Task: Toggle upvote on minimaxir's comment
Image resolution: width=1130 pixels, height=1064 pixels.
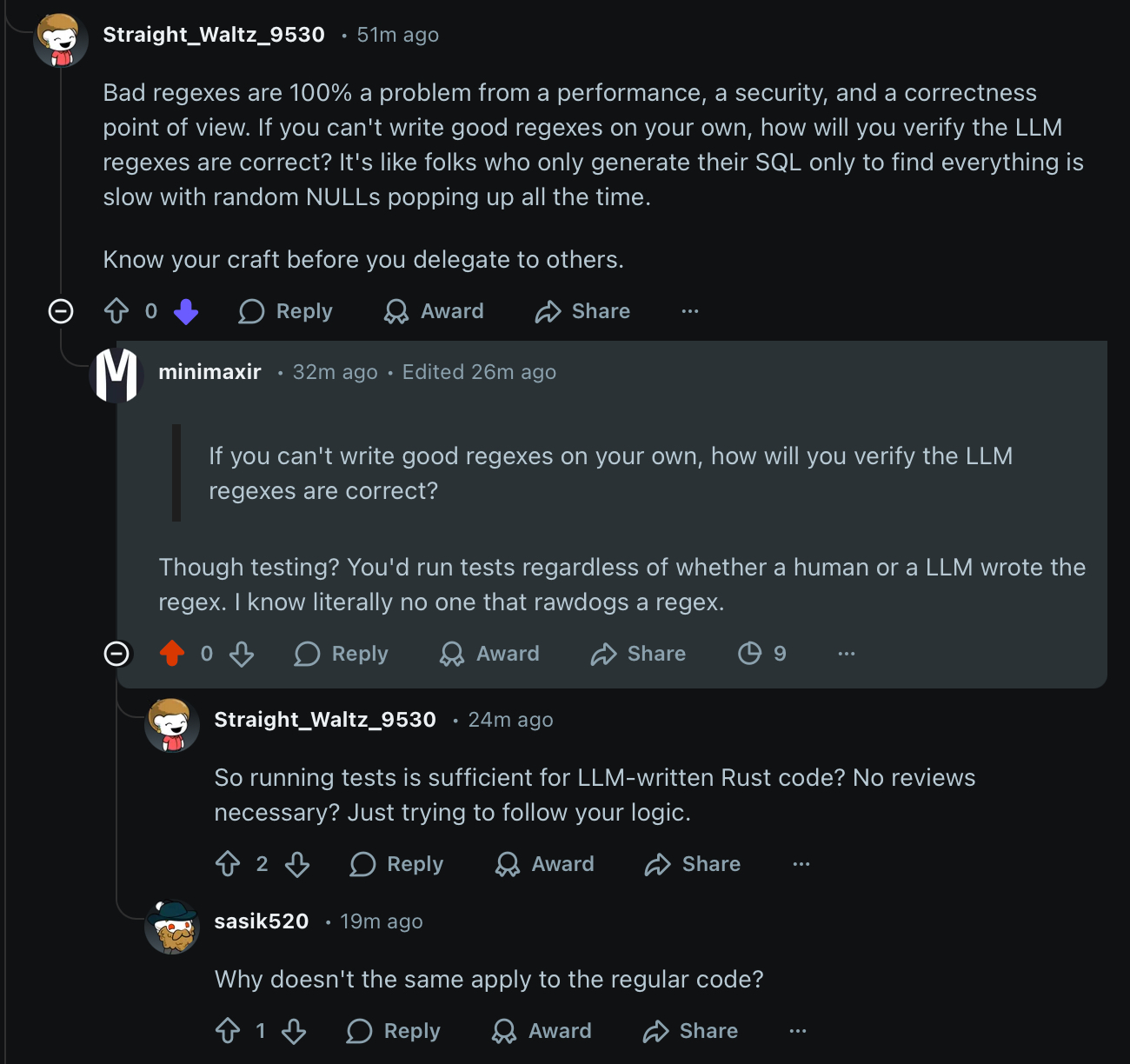Action: 172,654
